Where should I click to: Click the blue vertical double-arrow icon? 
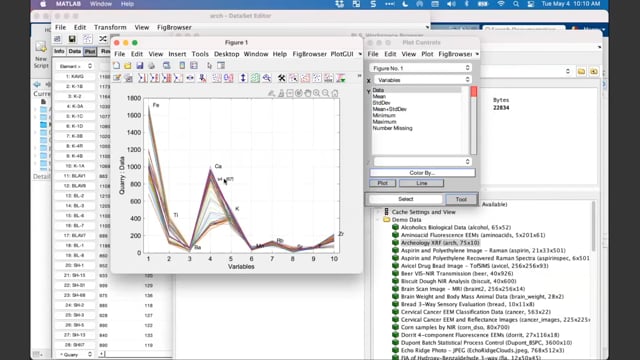(243, 78)
